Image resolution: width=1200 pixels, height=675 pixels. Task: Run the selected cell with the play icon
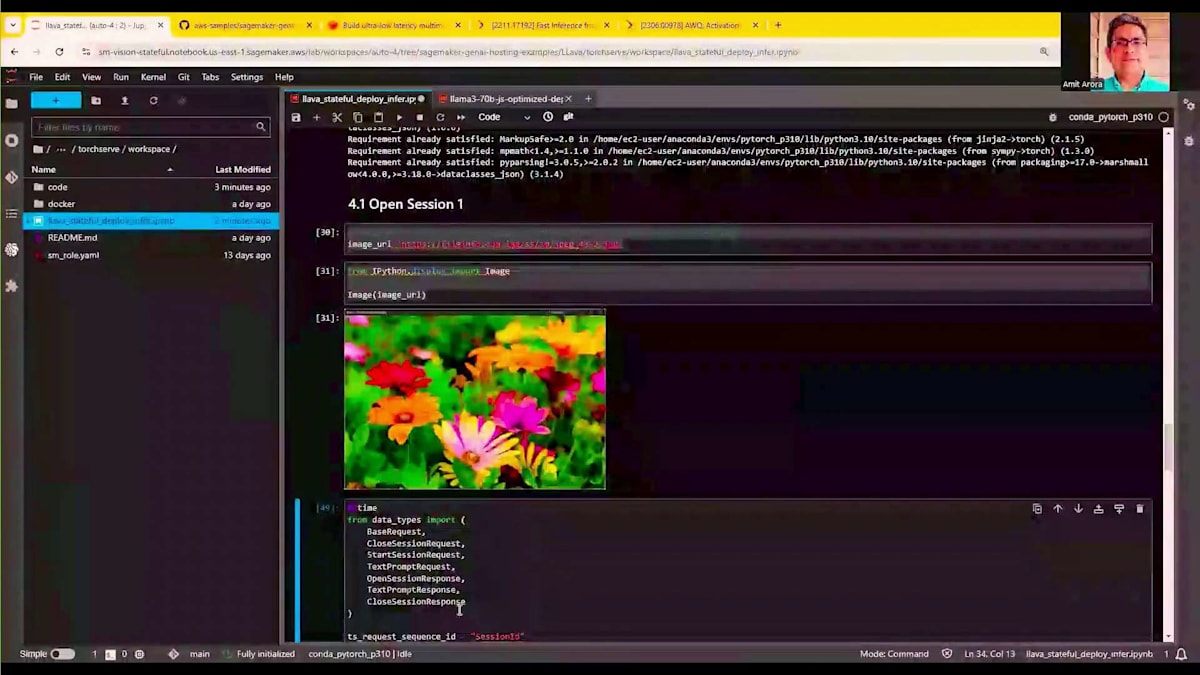pos(399,117)
